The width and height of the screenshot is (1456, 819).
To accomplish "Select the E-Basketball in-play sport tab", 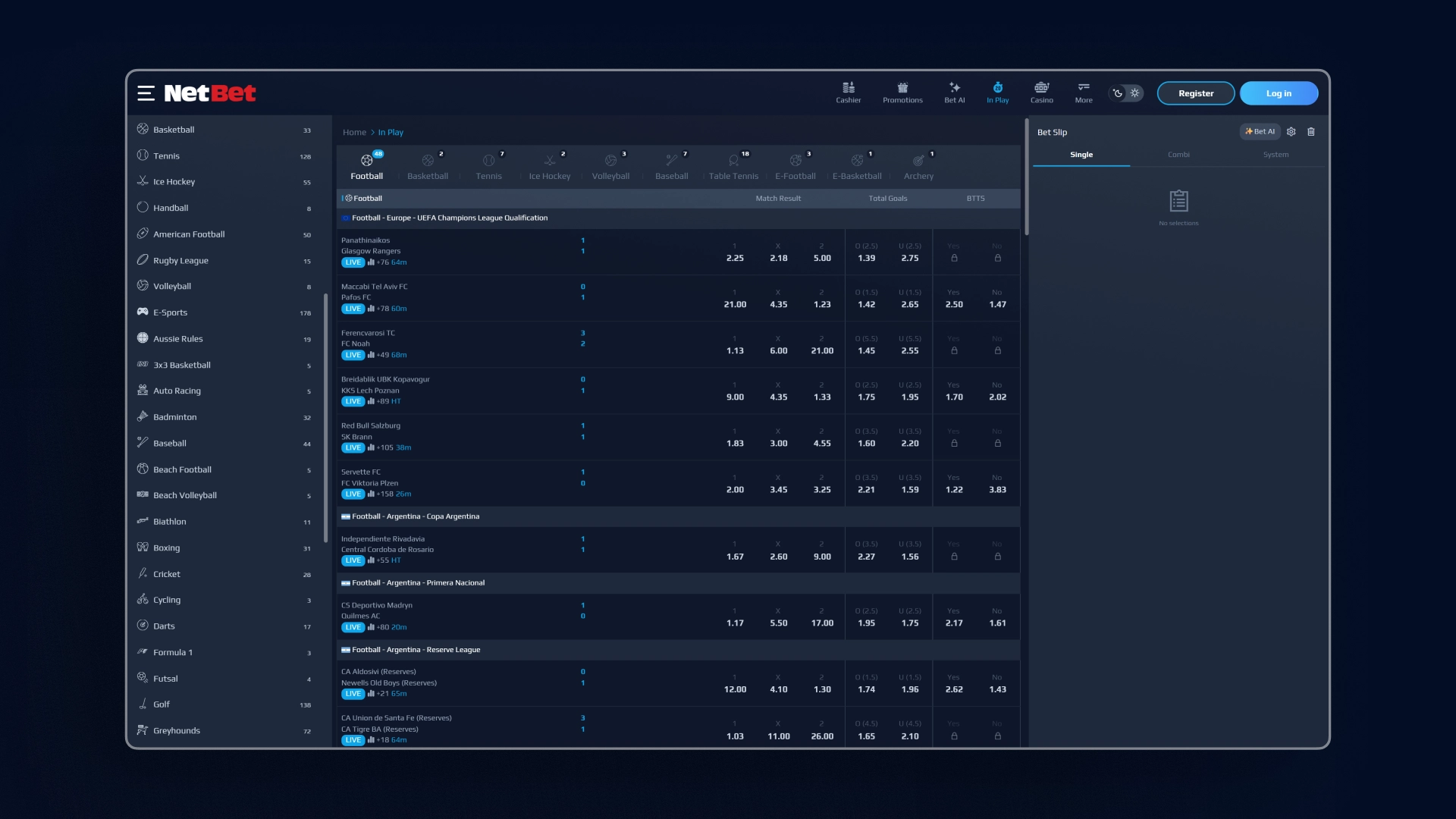I will pyautogui.click(x=857, y=167).
